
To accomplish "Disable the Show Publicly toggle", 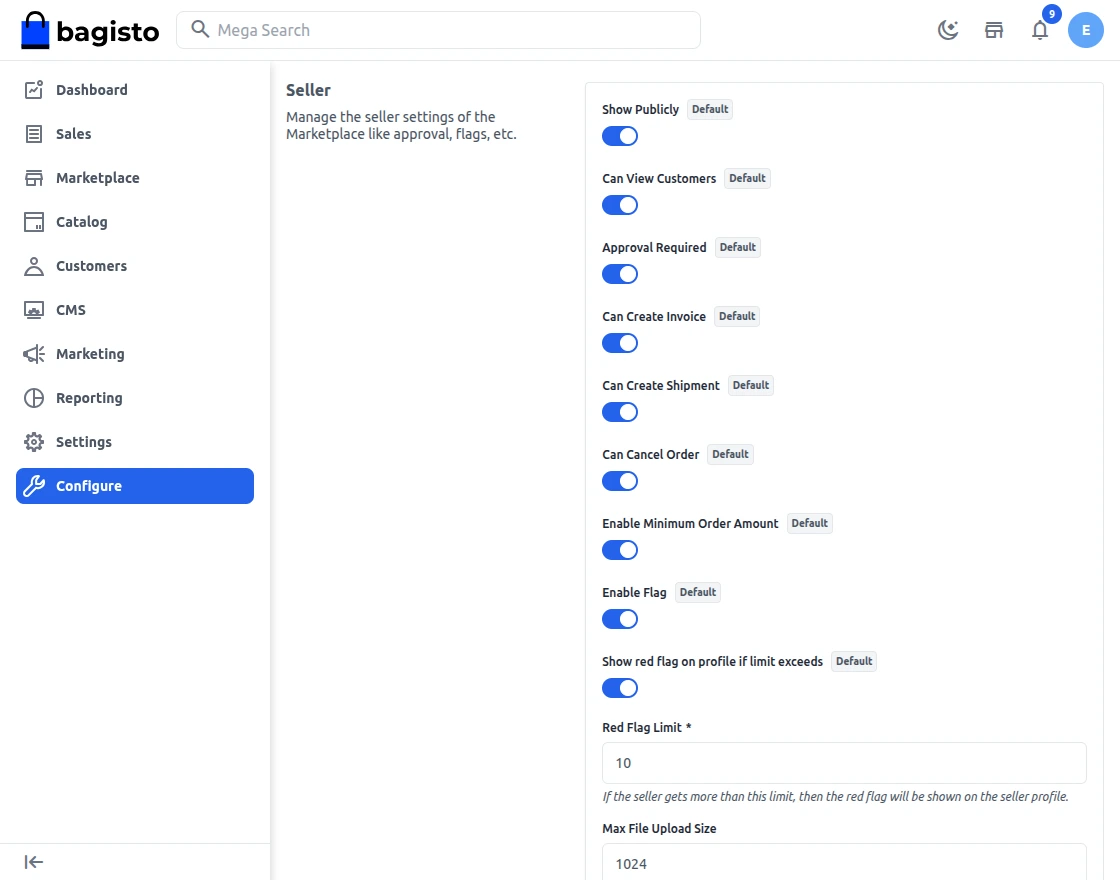I will (x=620, y=136).
